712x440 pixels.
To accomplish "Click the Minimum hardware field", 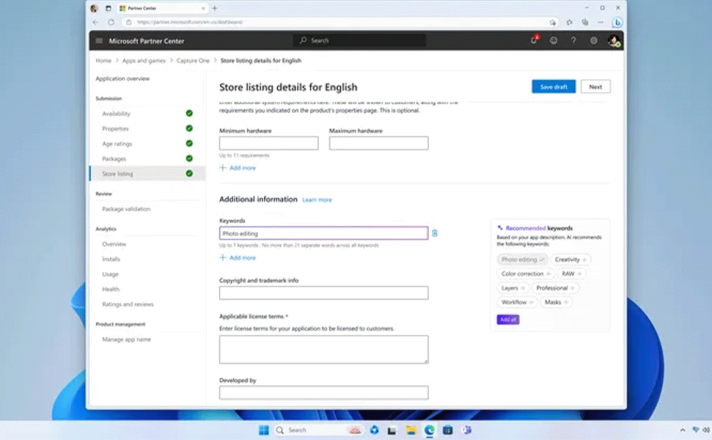I will (x=269, y=143).
